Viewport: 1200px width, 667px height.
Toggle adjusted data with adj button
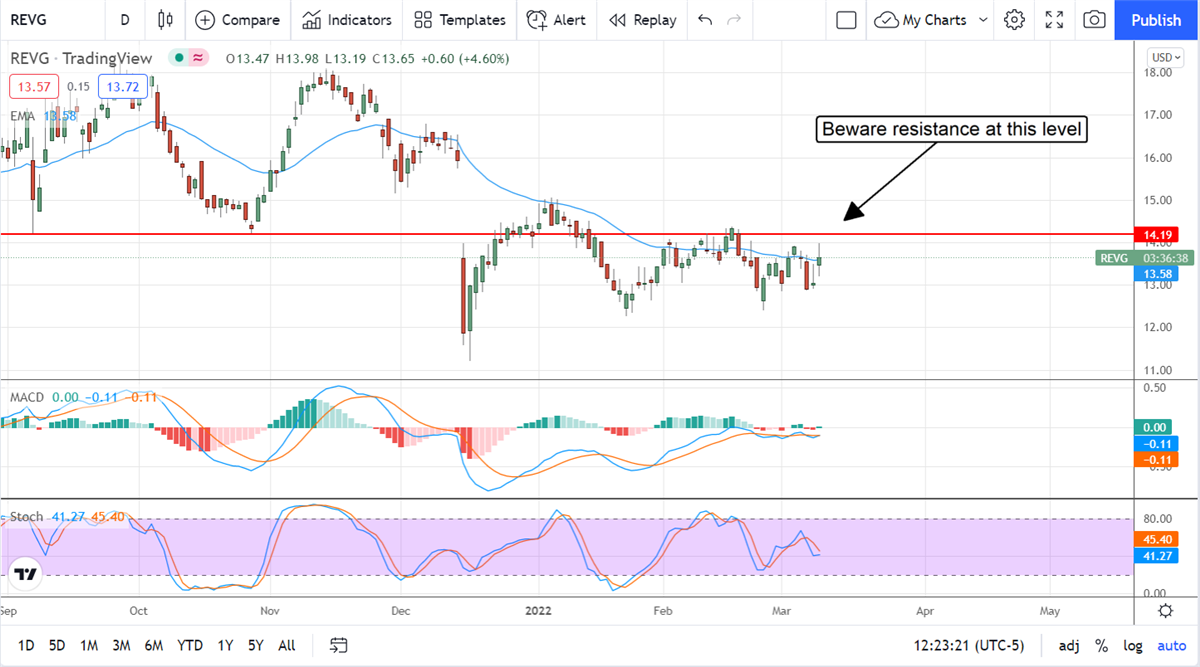click(1069, 645)
